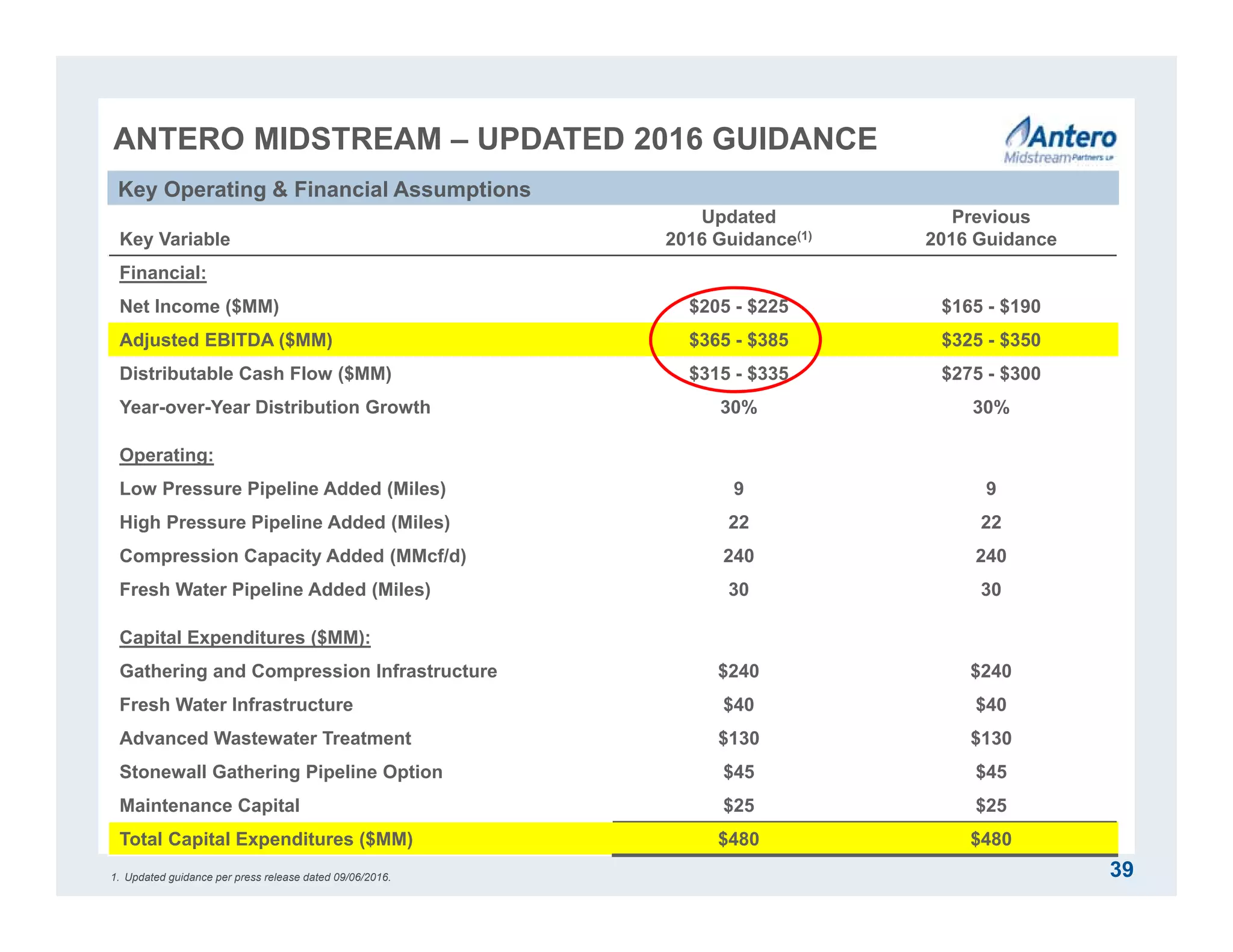Click the slide title 'ANTERO MIDSTREAM – UPDATED 2016 GUIDANCE'

point(495,139)
